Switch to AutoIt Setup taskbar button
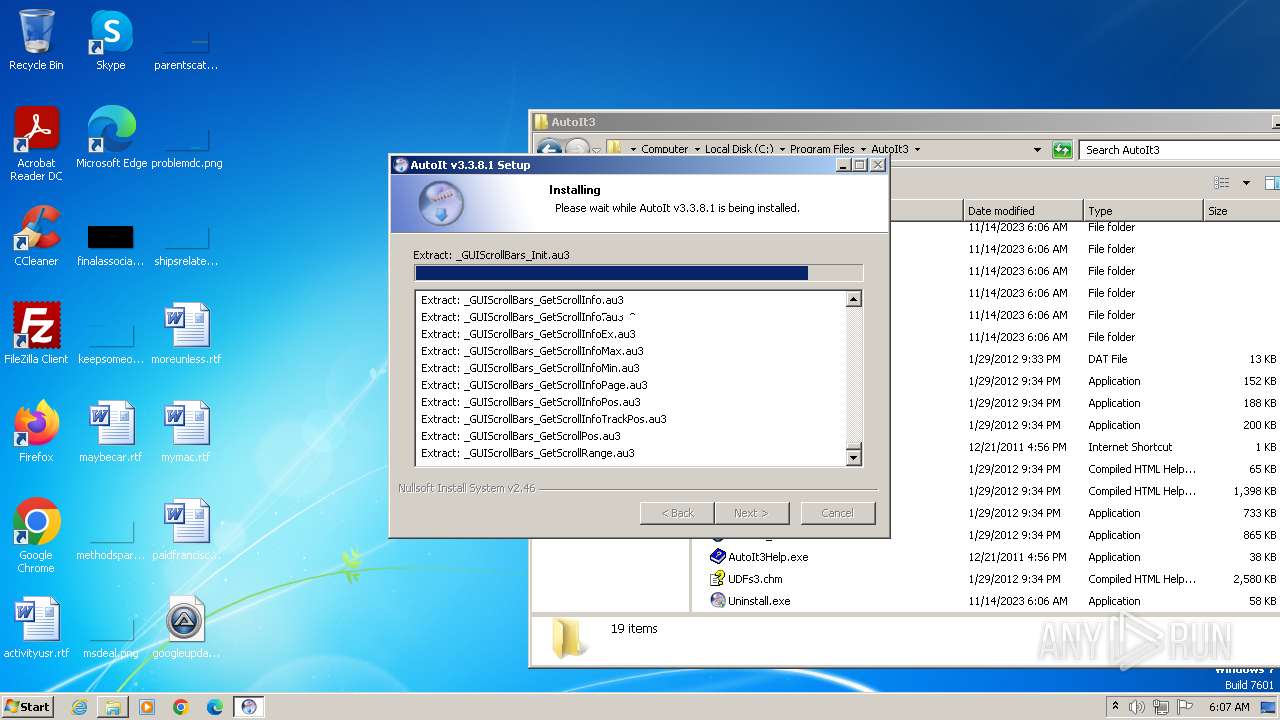This screenshot has width=1280, height=720. click(x=249, y=707)
